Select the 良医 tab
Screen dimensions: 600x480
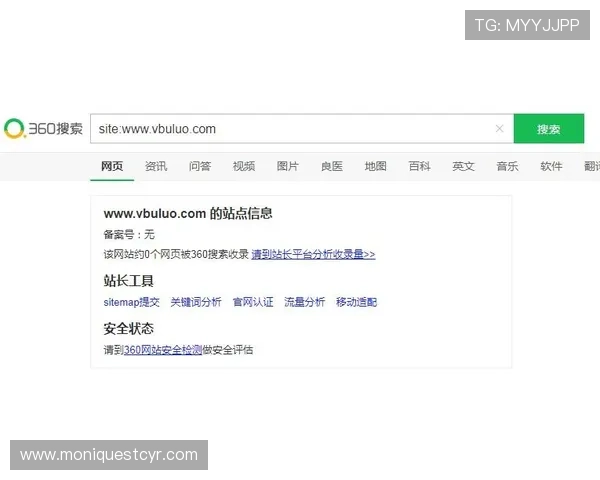[332, 166]
